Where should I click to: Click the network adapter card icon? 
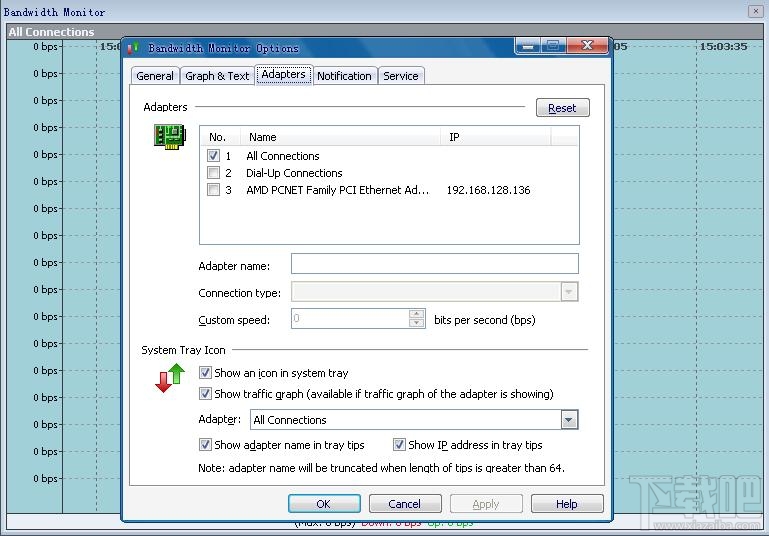[170, 136]
